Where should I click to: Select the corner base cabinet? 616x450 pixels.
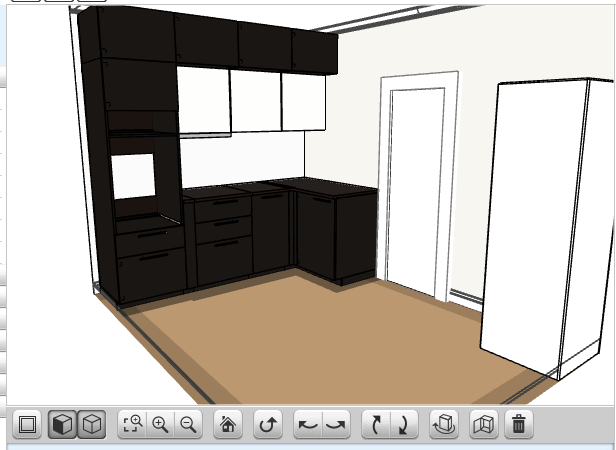coord(330,235)
